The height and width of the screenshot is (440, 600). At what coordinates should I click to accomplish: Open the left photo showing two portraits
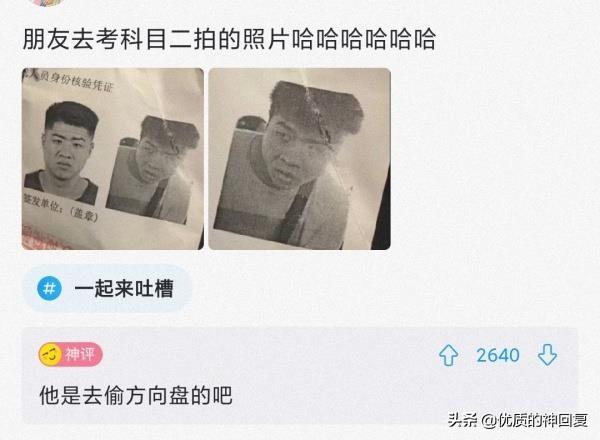tap(113, 159)
